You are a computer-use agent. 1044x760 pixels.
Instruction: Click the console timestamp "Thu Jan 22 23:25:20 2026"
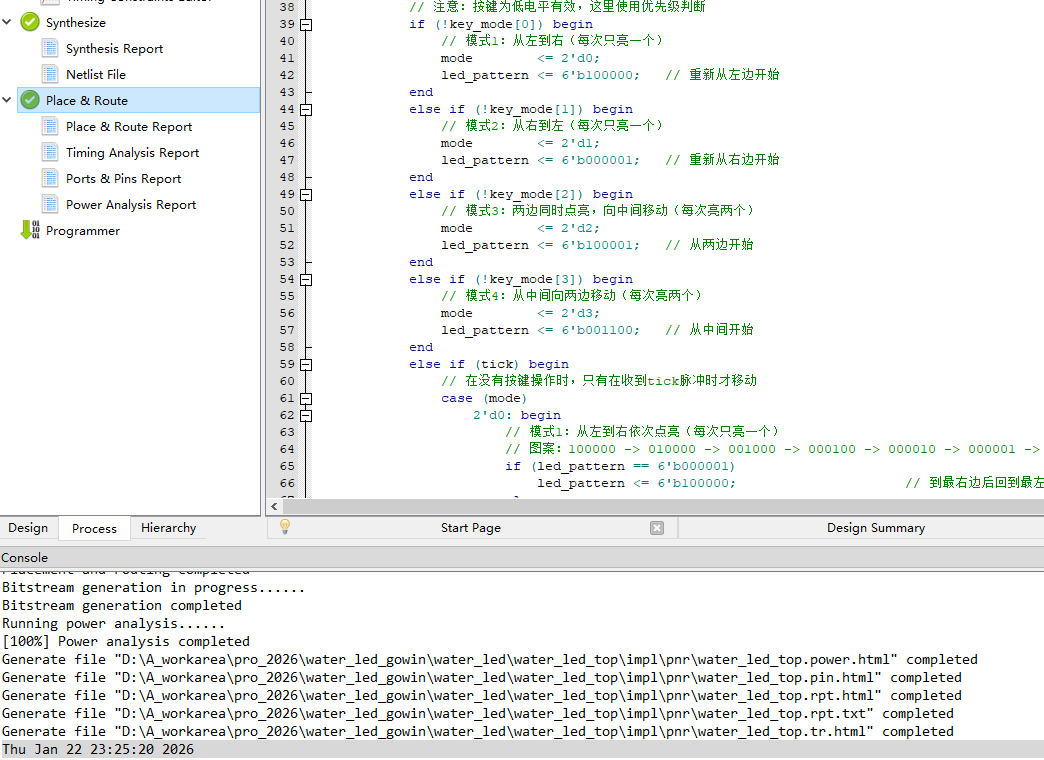coord(98,749)
